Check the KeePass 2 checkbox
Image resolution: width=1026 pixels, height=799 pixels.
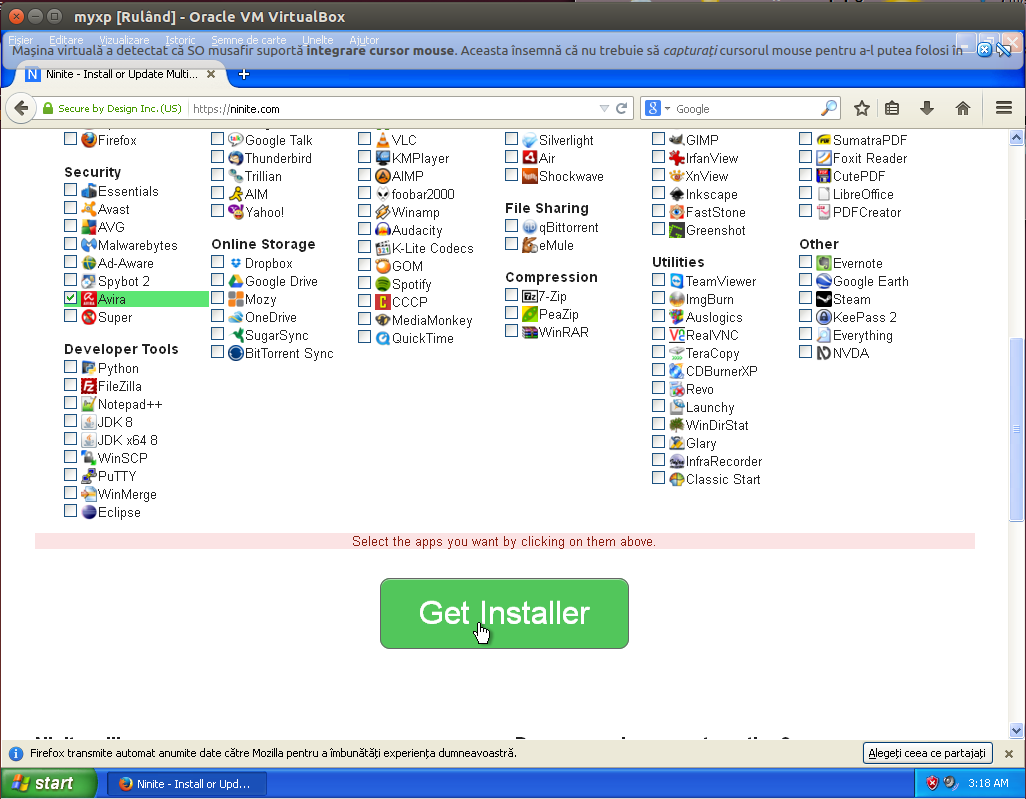pos(805,315)
